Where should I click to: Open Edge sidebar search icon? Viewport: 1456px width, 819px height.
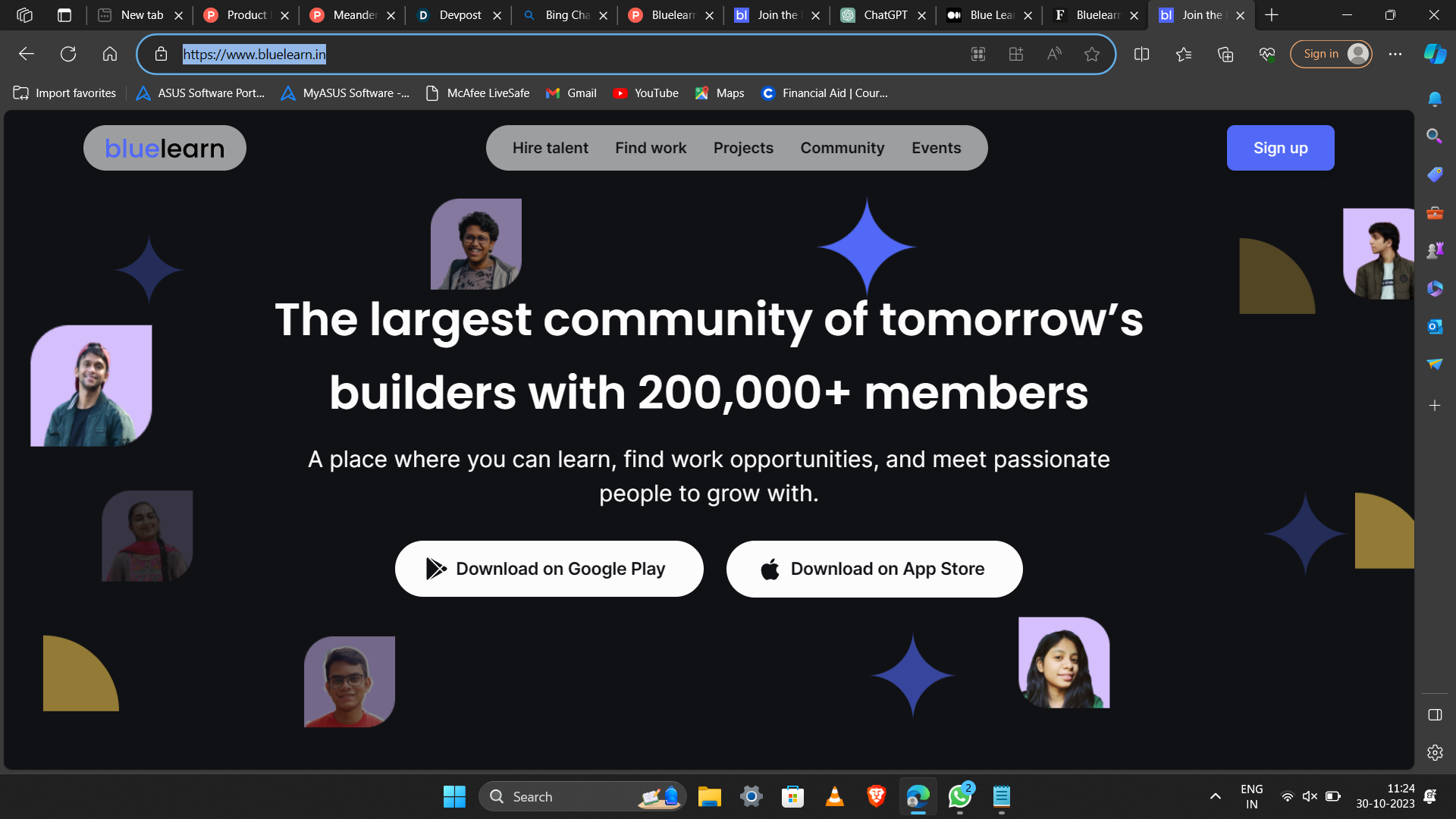point(1434,136)
